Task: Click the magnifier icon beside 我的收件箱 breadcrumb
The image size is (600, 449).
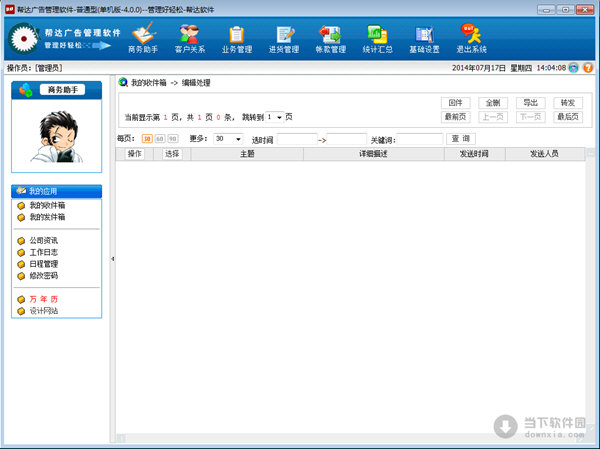Action: [123, 82]
